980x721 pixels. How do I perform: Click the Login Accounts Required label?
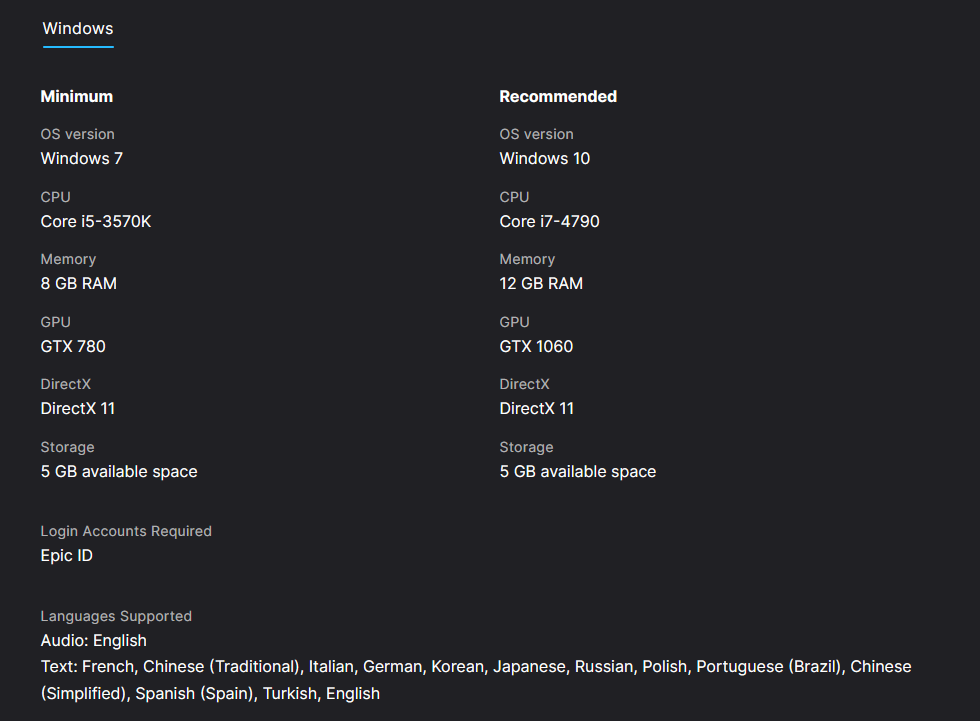(126, 531)
